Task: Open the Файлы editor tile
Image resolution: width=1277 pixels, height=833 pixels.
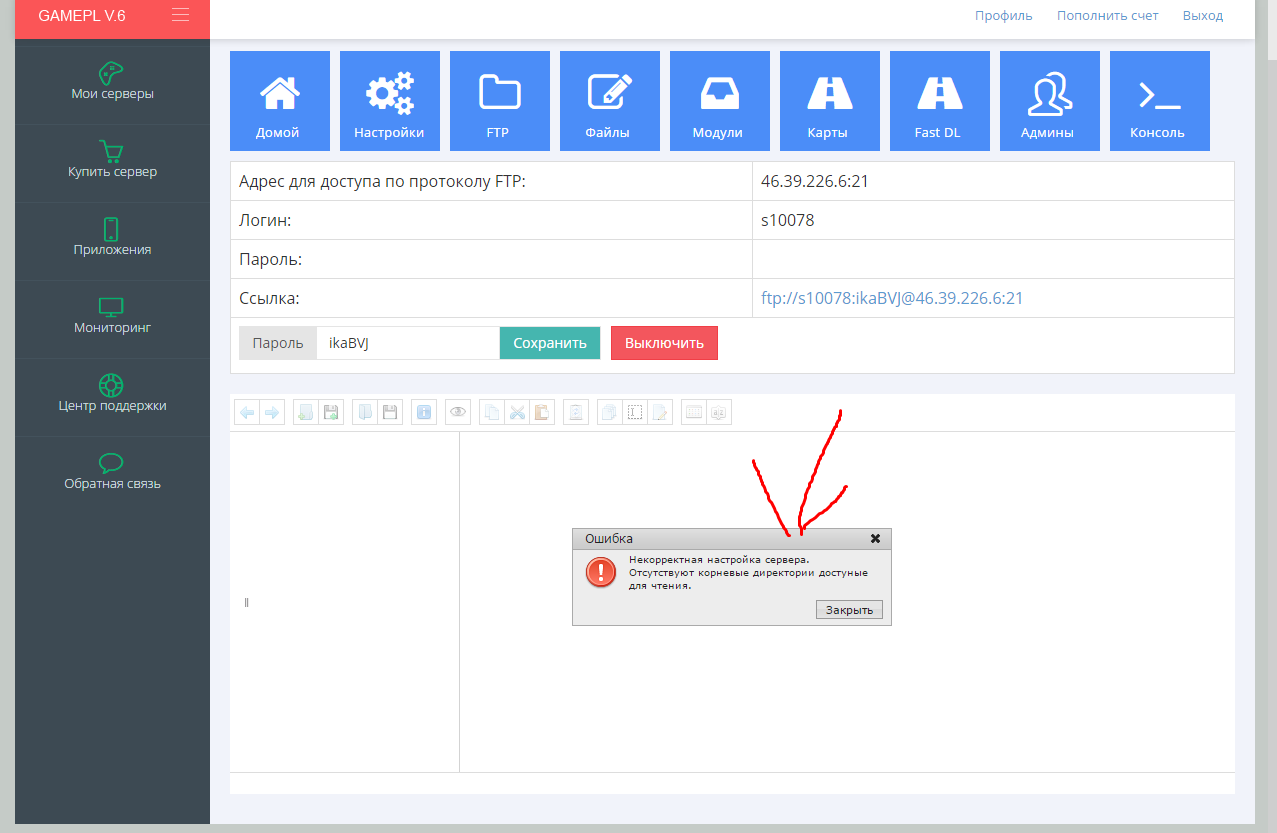Action: click(609, 101)
